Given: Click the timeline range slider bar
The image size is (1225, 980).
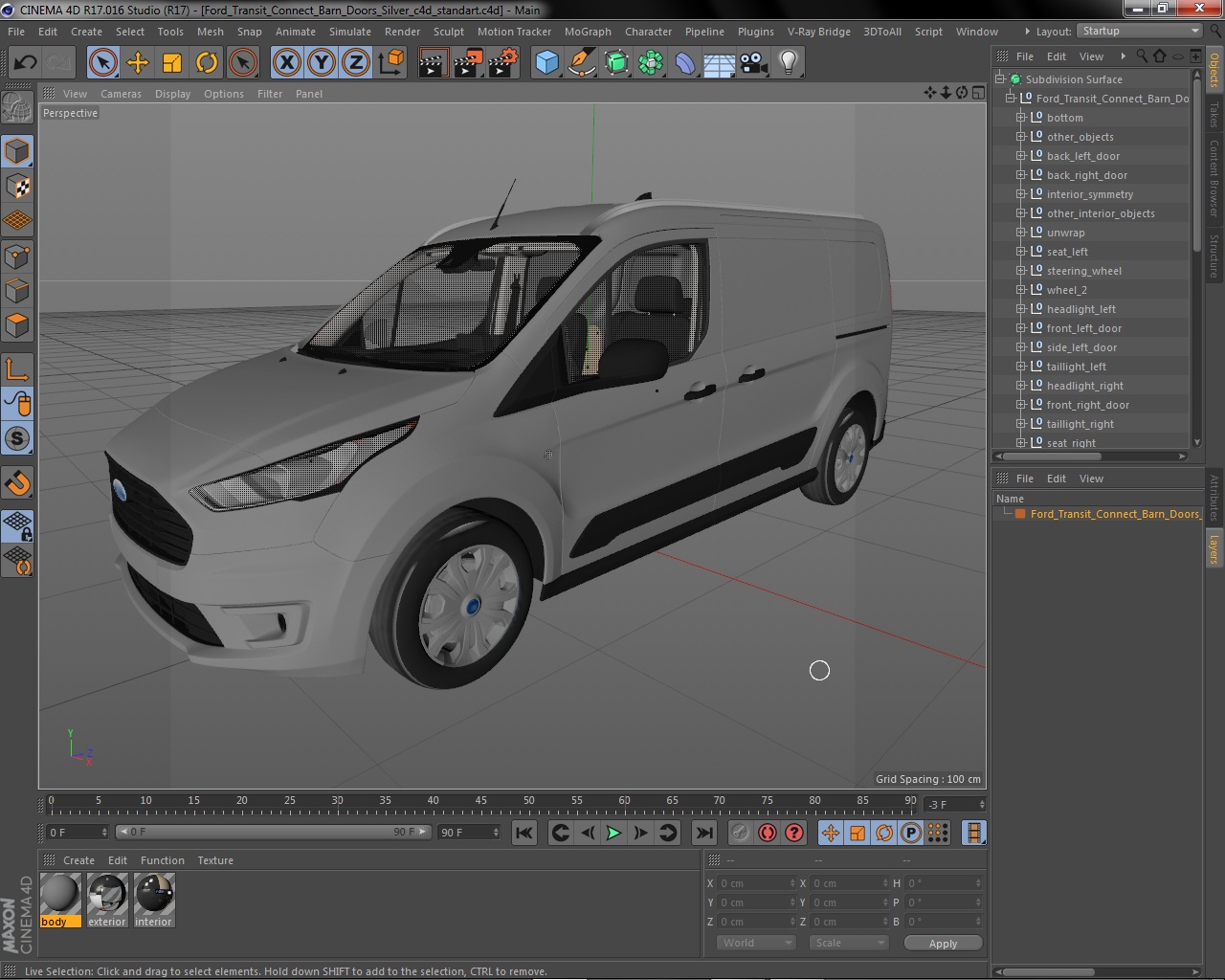Looking at the screenshot, I should pos(273,833).
